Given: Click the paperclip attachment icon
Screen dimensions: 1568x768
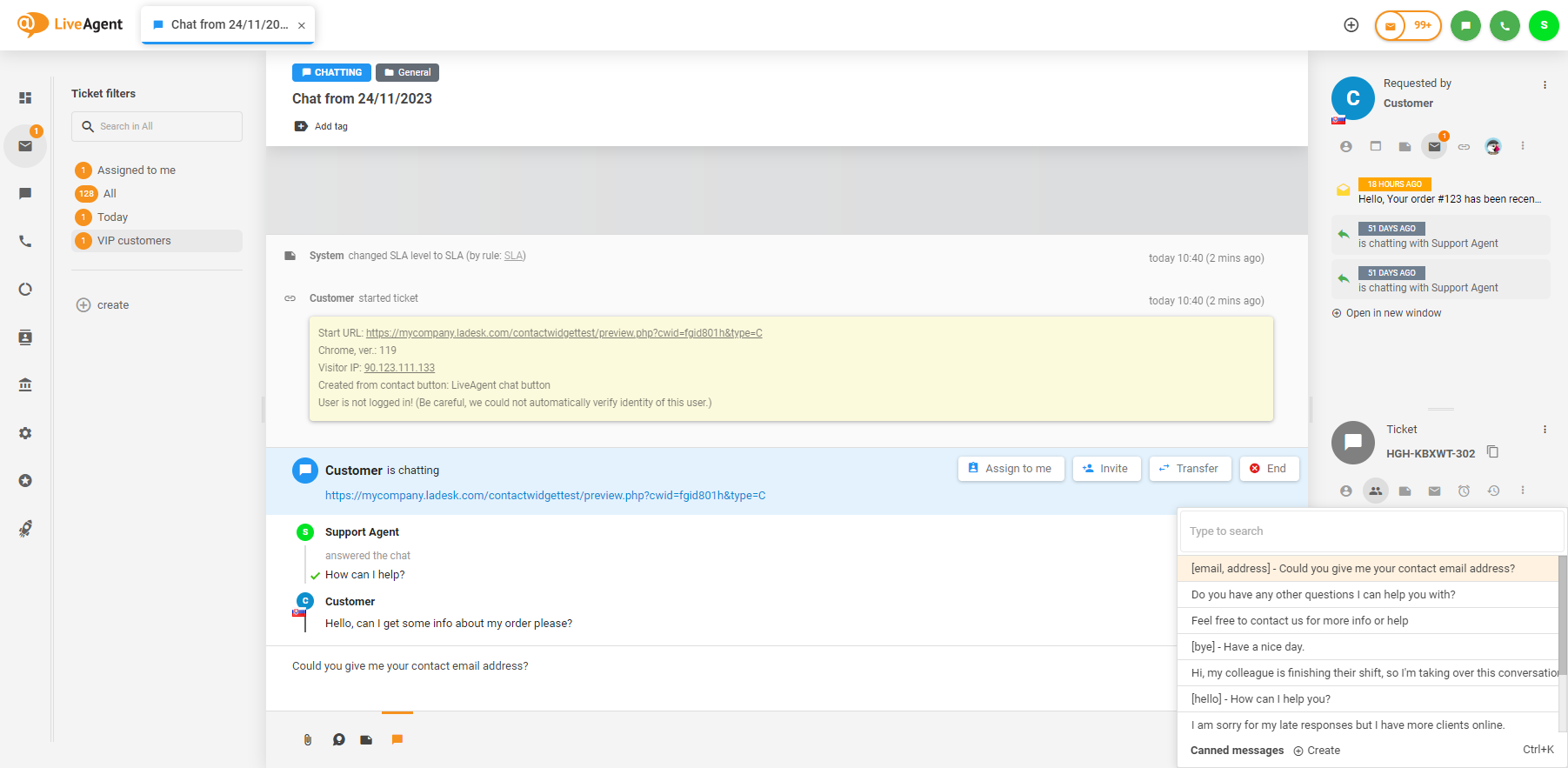Looking at the screenshot, I should tap(308, 739).
